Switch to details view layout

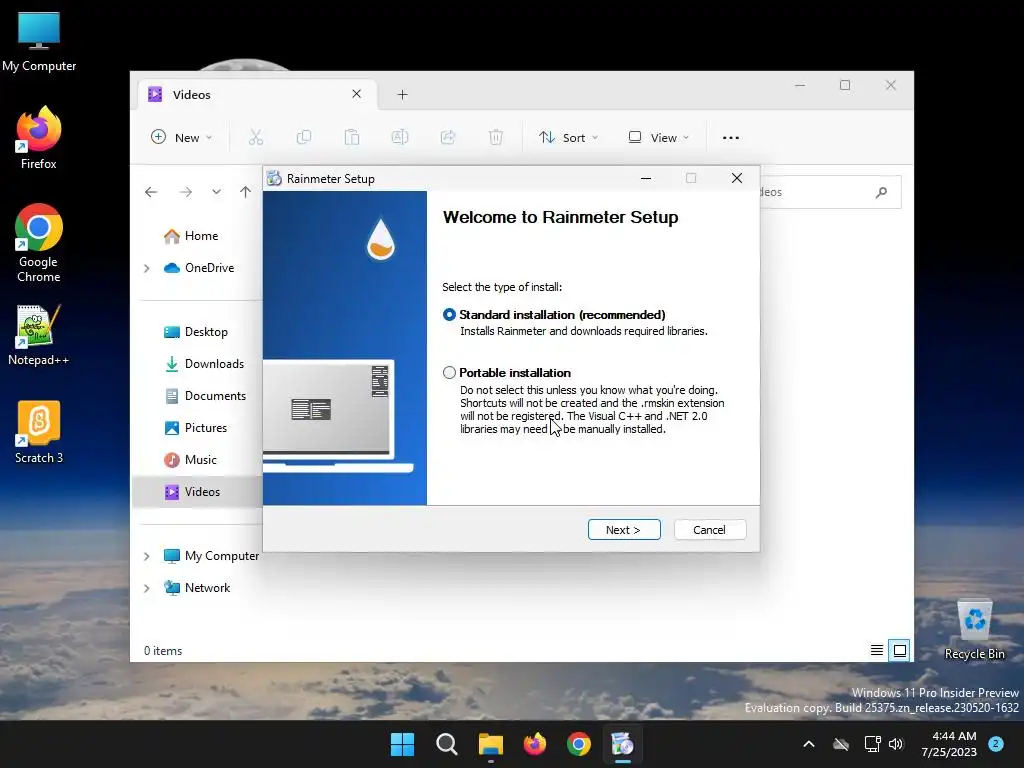(877, 650)
